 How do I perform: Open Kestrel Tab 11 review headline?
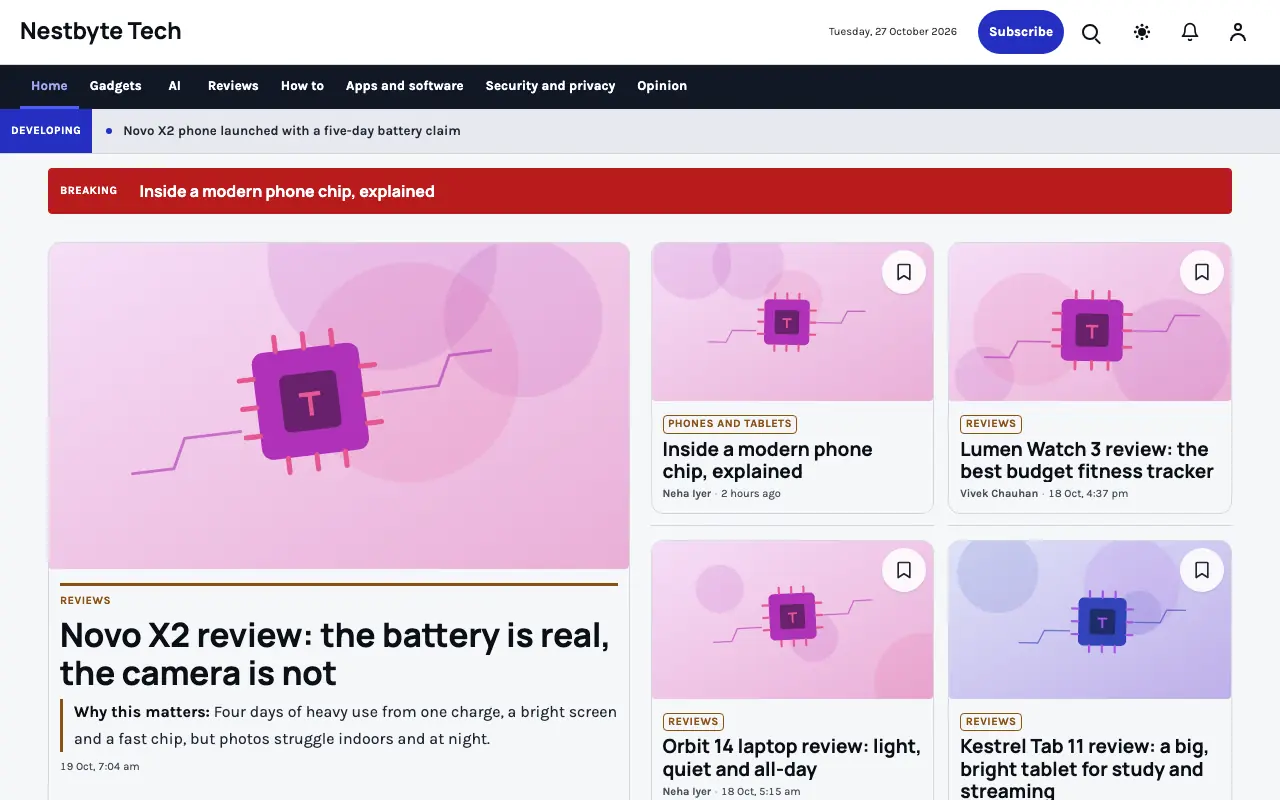tap(1084, 769)
